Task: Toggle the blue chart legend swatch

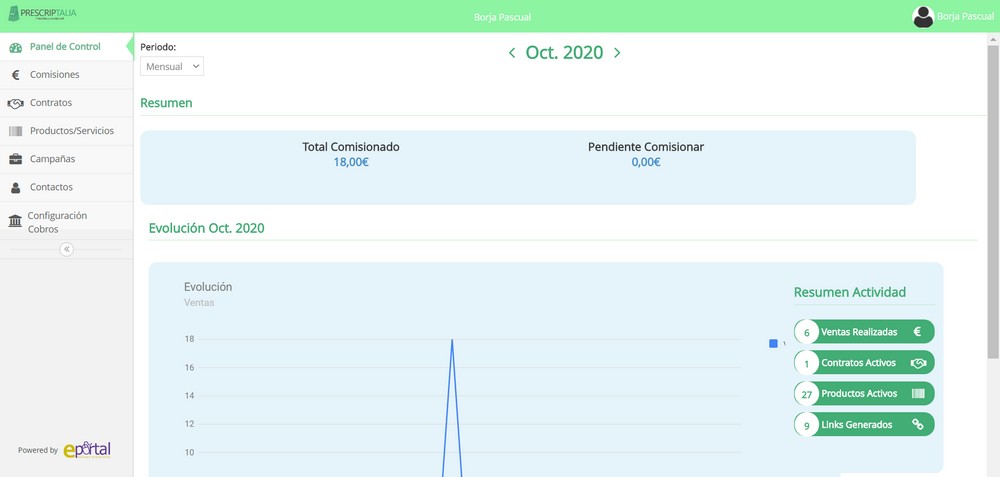Action: point(773,343)
